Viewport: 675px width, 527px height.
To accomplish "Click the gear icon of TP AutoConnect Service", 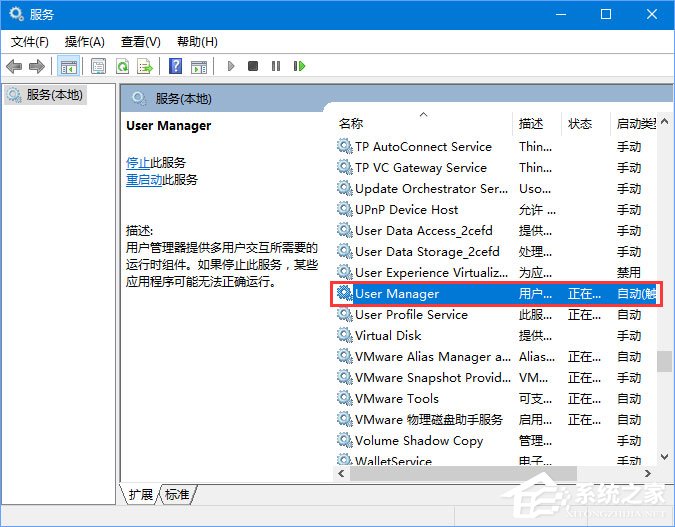I will [x=344, y=146].
